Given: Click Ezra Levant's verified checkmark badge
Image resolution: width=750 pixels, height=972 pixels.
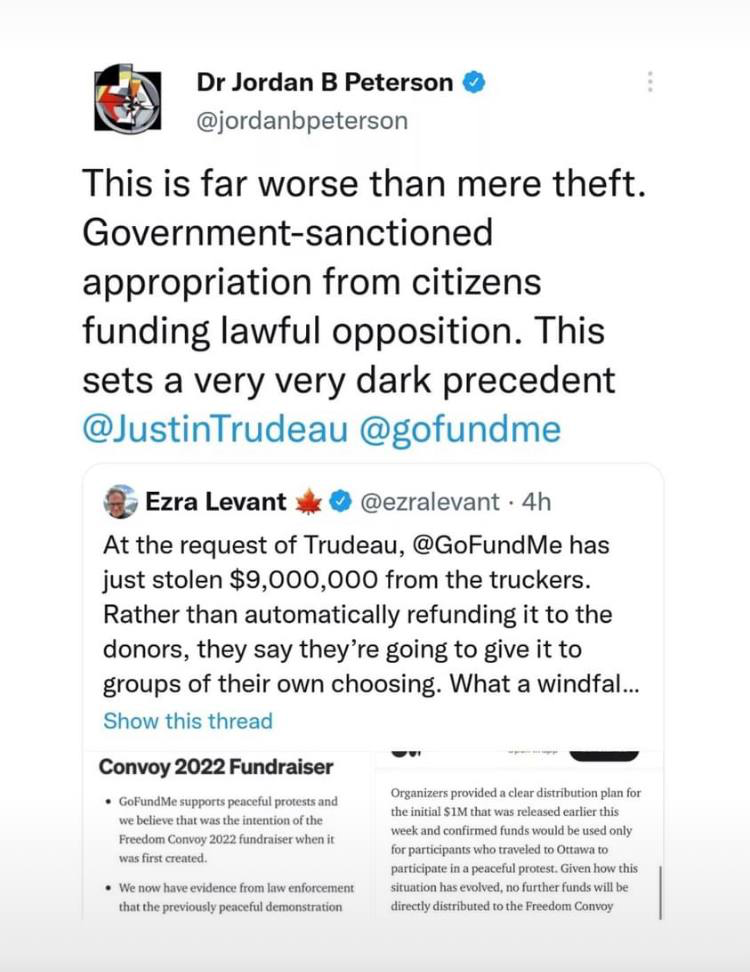Looking at the screenshot, I should tap(339, 502).
